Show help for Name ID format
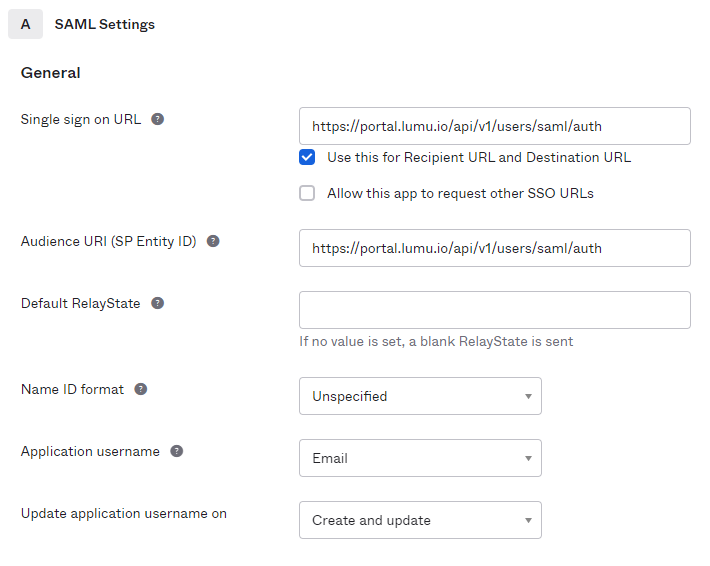Image resolution: width=710 pixels, height=566 pixels. tap(141, 389)
